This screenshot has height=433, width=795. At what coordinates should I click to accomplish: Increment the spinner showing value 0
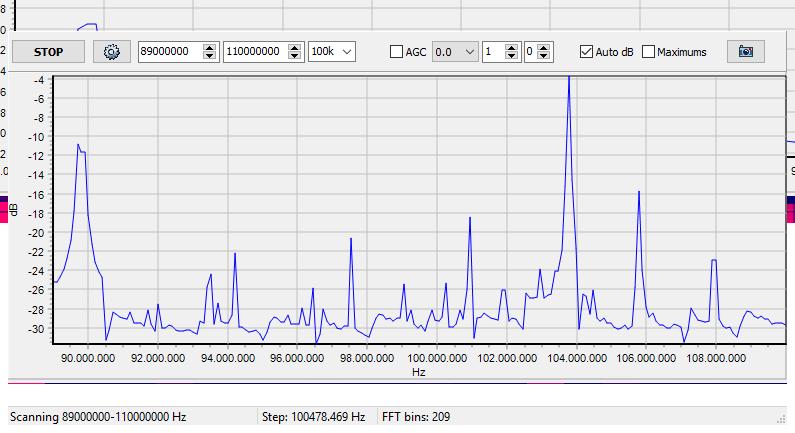click(x=545, y=47)
